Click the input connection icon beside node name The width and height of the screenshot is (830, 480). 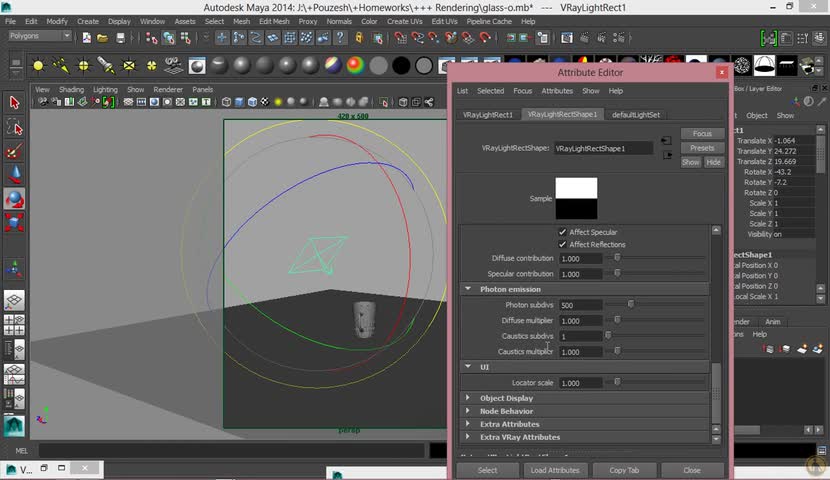[666, 141]
